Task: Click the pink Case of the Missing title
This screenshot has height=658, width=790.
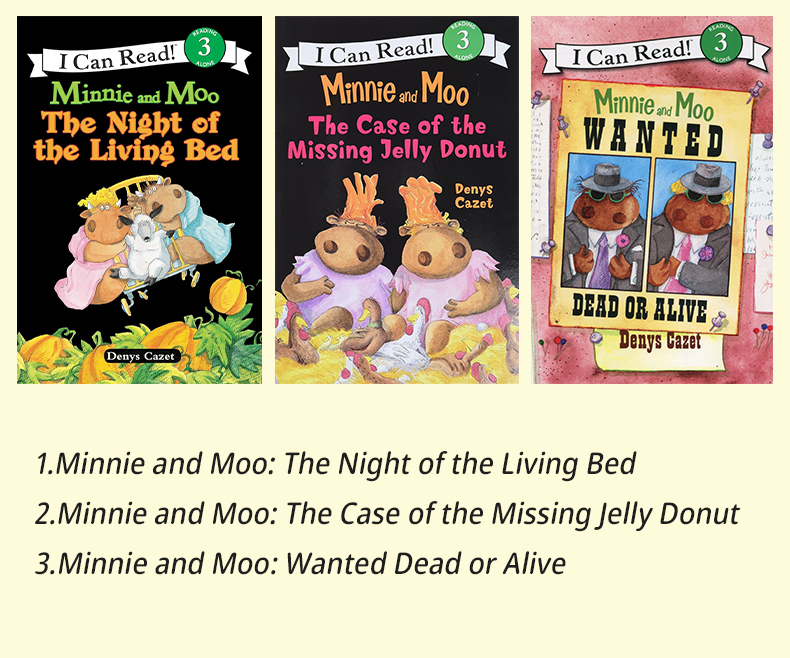Action: (397, 138)
